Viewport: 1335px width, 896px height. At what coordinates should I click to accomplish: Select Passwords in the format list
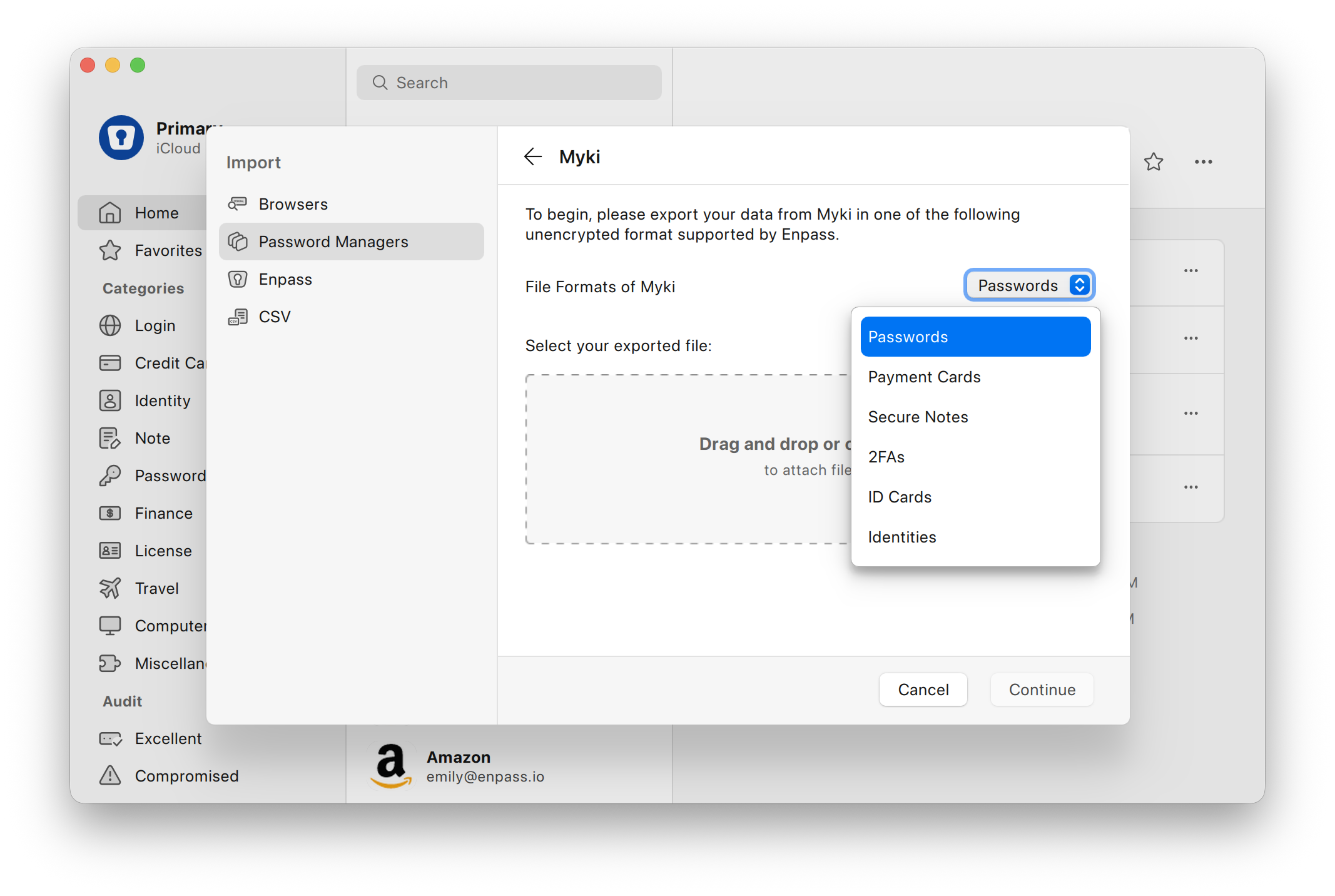[975, 337]
